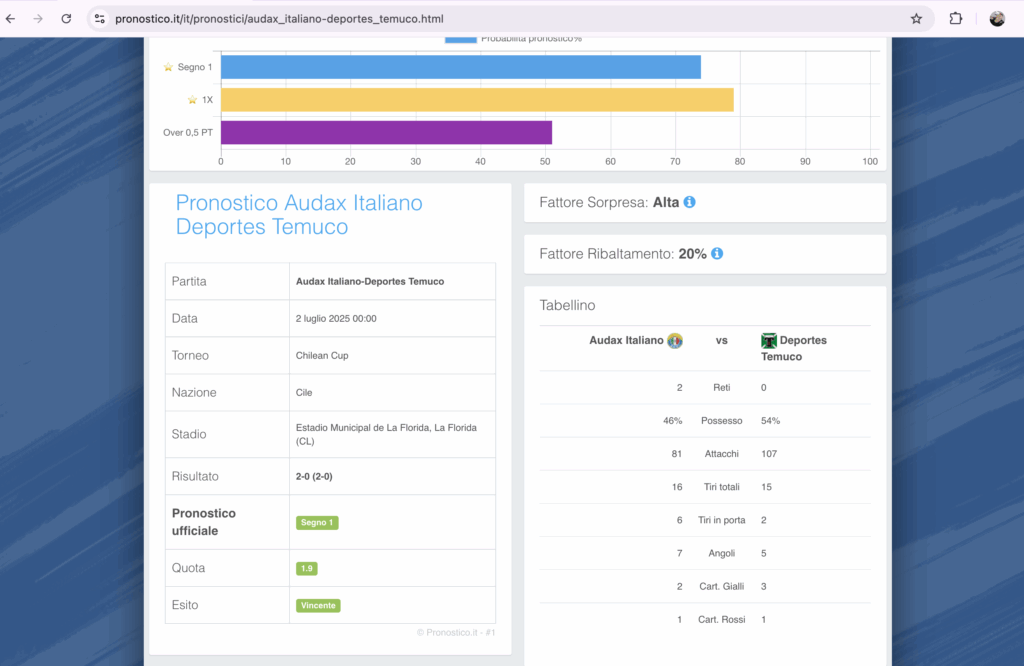Click the Chilean Cup tournament value

[x=322, y=356]
